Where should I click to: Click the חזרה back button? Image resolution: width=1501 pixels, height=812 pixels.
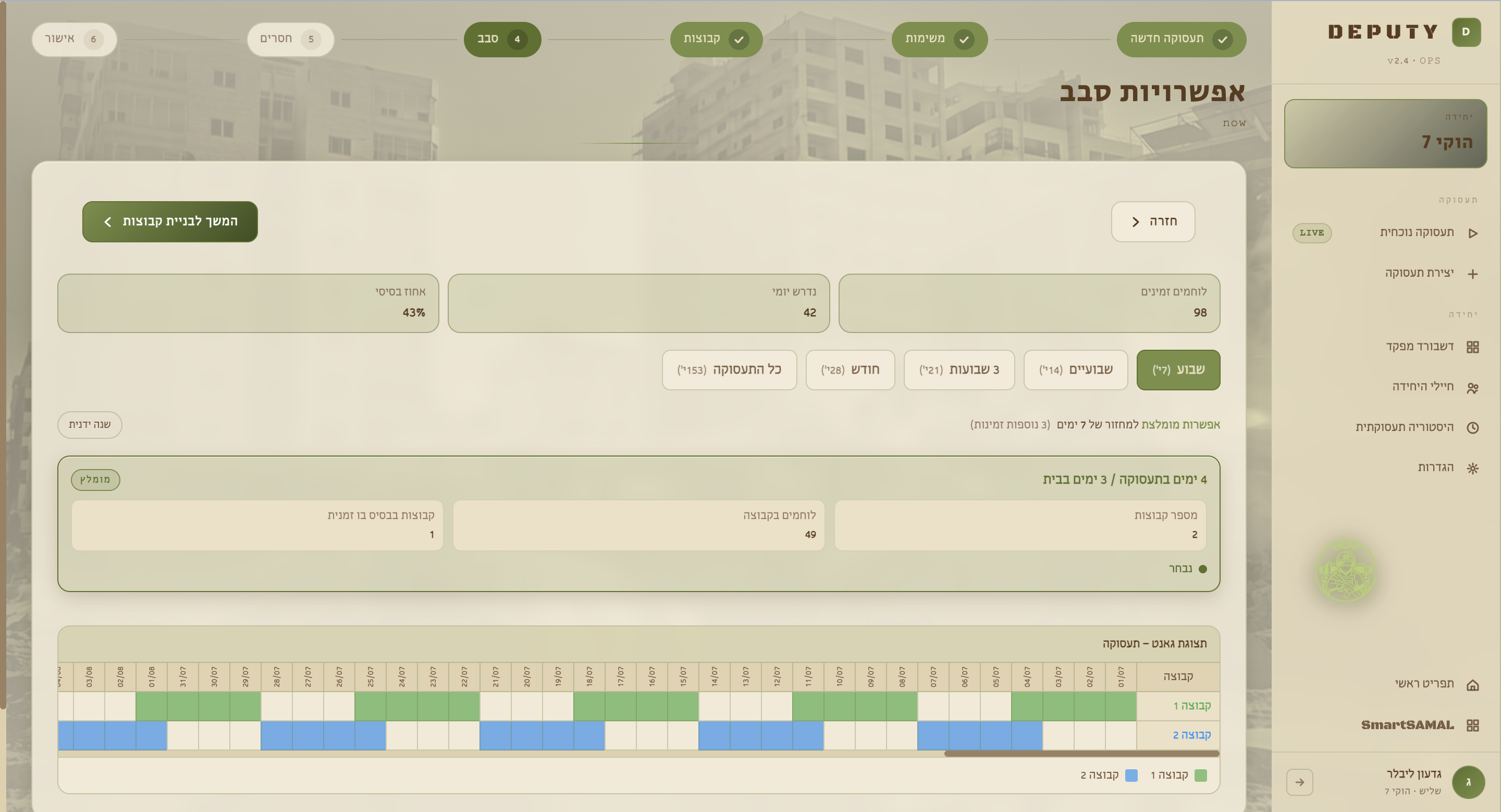coord(1152,222)
